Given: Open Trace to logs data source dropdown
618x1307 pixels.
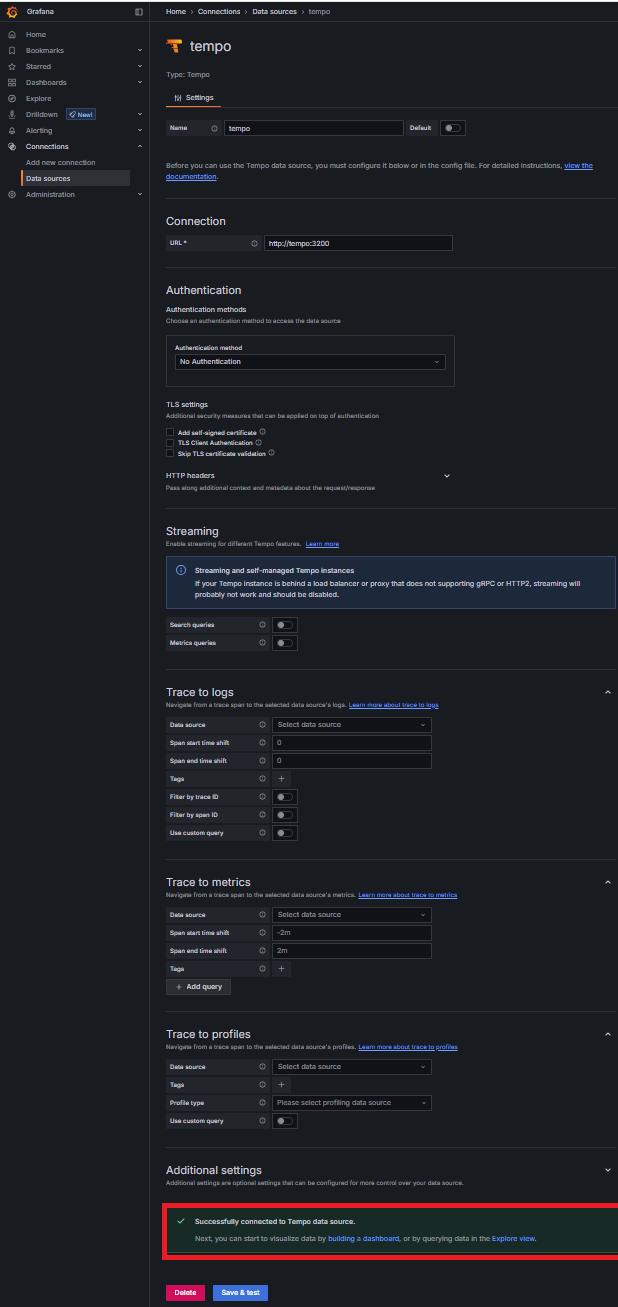Looking at the screenshot, I should tap(352, 725).
